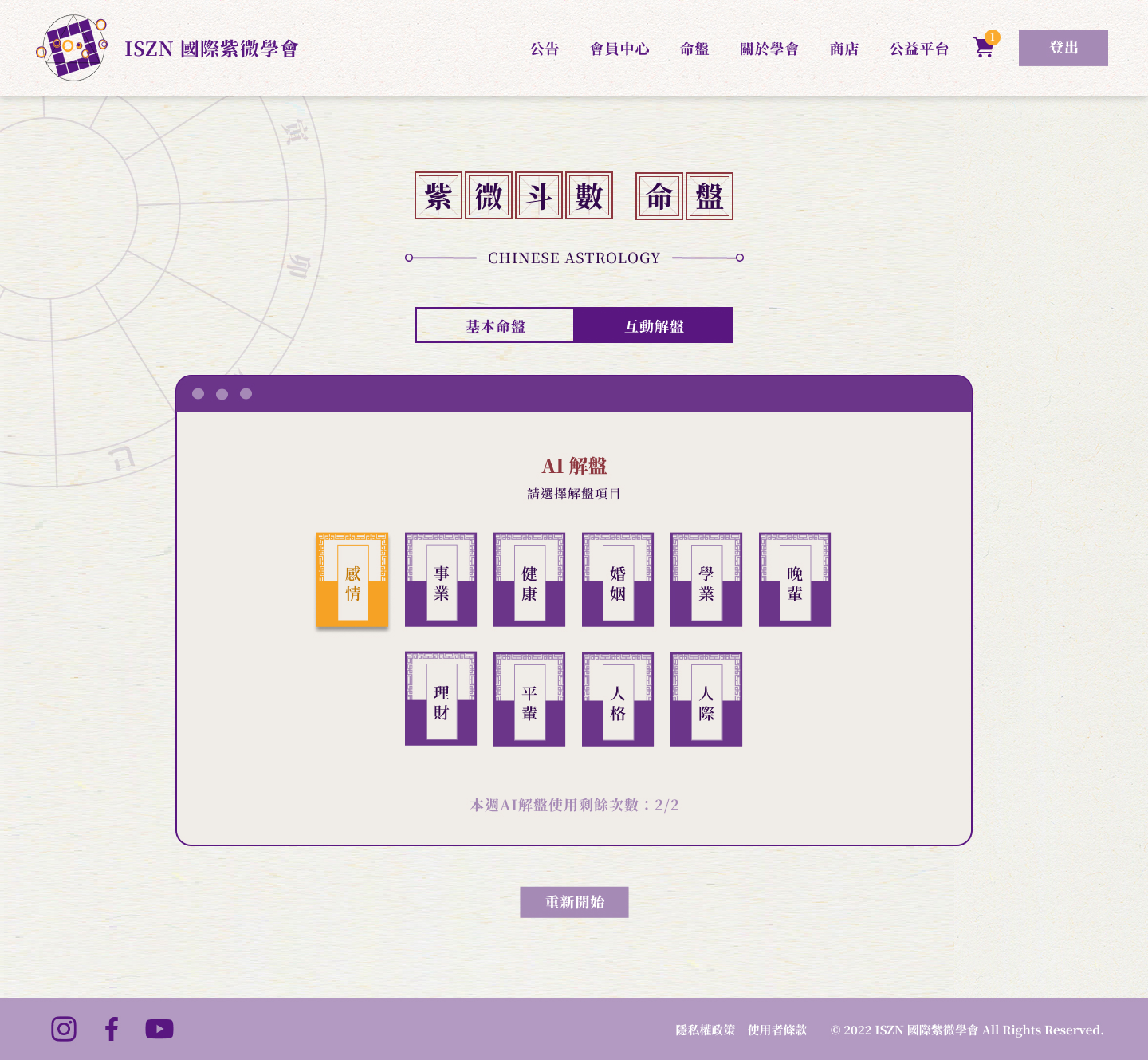The width and height of the screenshot is (1148, 1060).
Task: Click the 重新開始 restart button
Action: click(x=574, y=902)
